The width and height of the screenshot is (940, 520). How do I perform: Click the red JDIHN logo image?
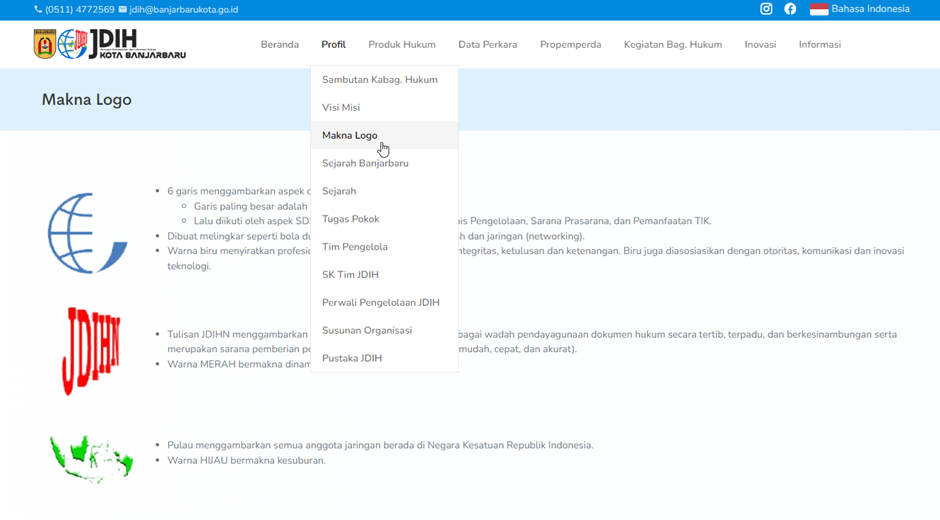[x=91, y=351]
